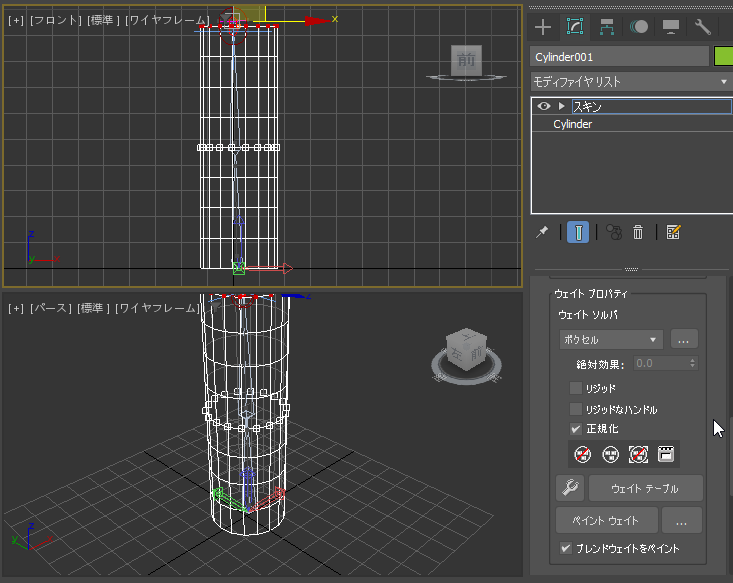Select the Cylinder base object in stack

(x=572, y=124)
